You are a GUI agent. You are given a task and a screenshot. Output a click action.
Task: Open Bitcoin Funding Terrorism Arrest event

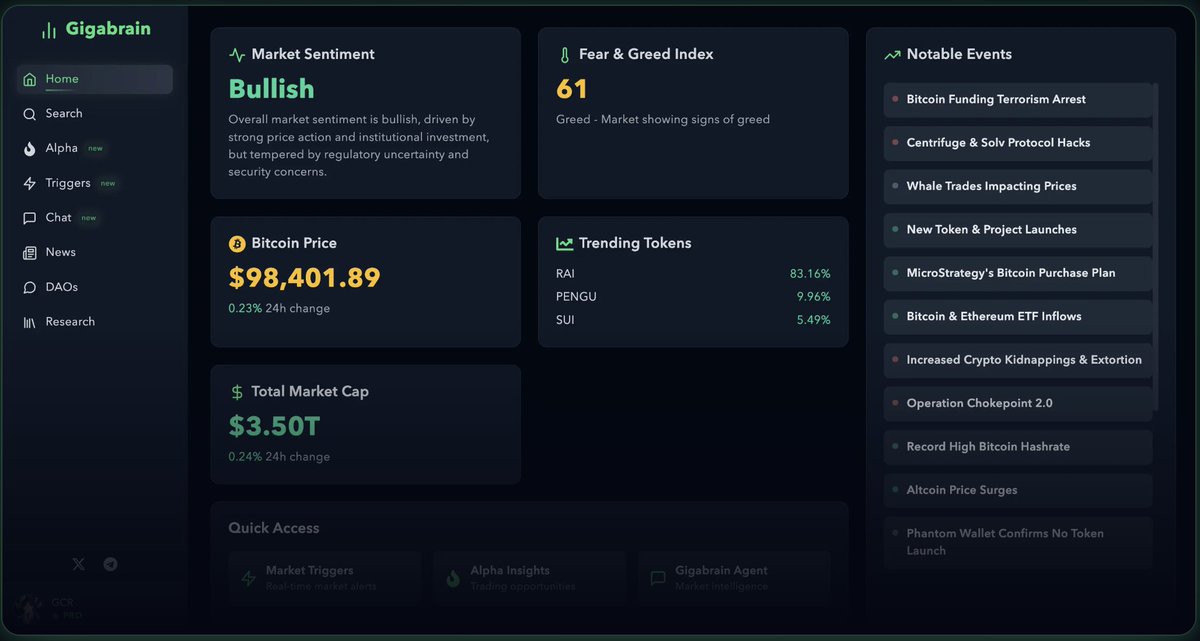[1018, 100]
